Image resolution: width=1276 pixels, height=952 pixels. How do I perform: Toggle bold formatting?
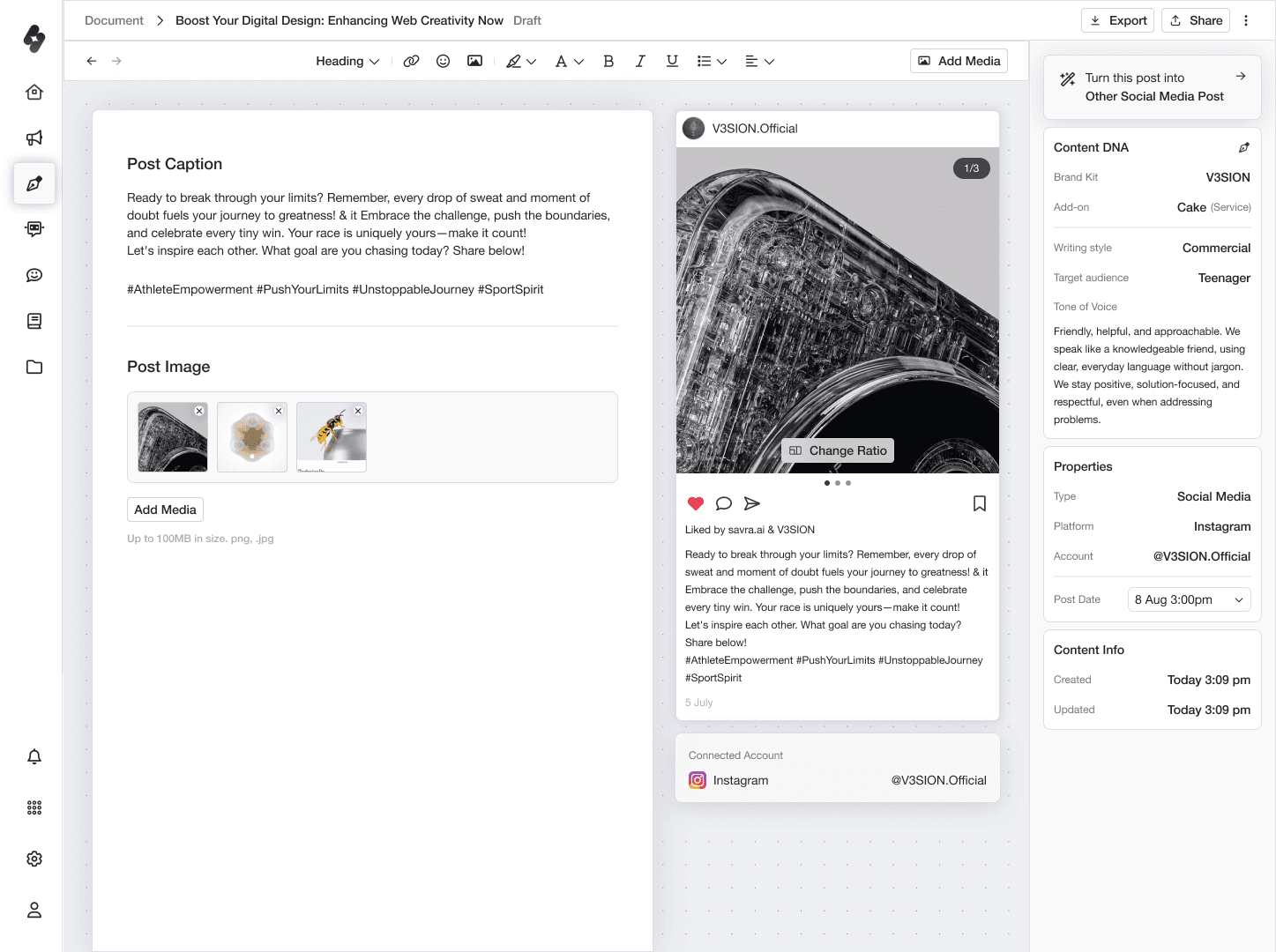(608, 61)
